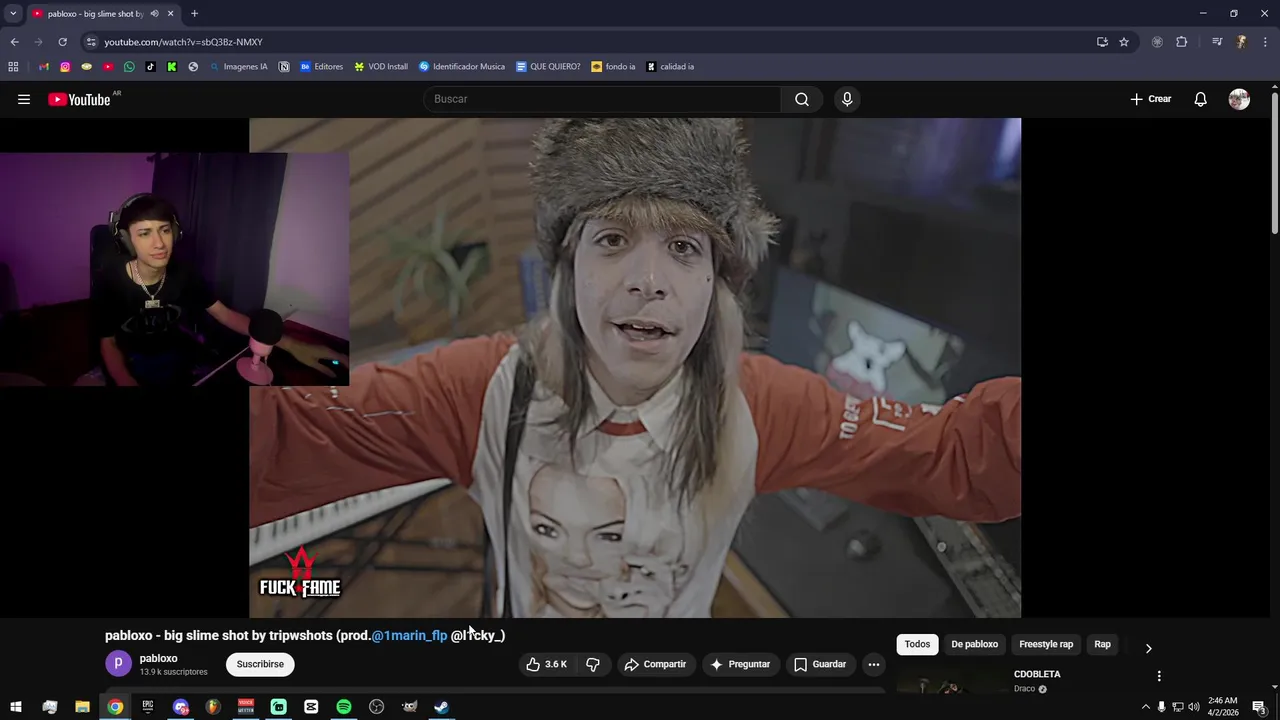Select the Rap filter chip
Viewport: 1280px width, 720px height.
tap(1102, 644)
